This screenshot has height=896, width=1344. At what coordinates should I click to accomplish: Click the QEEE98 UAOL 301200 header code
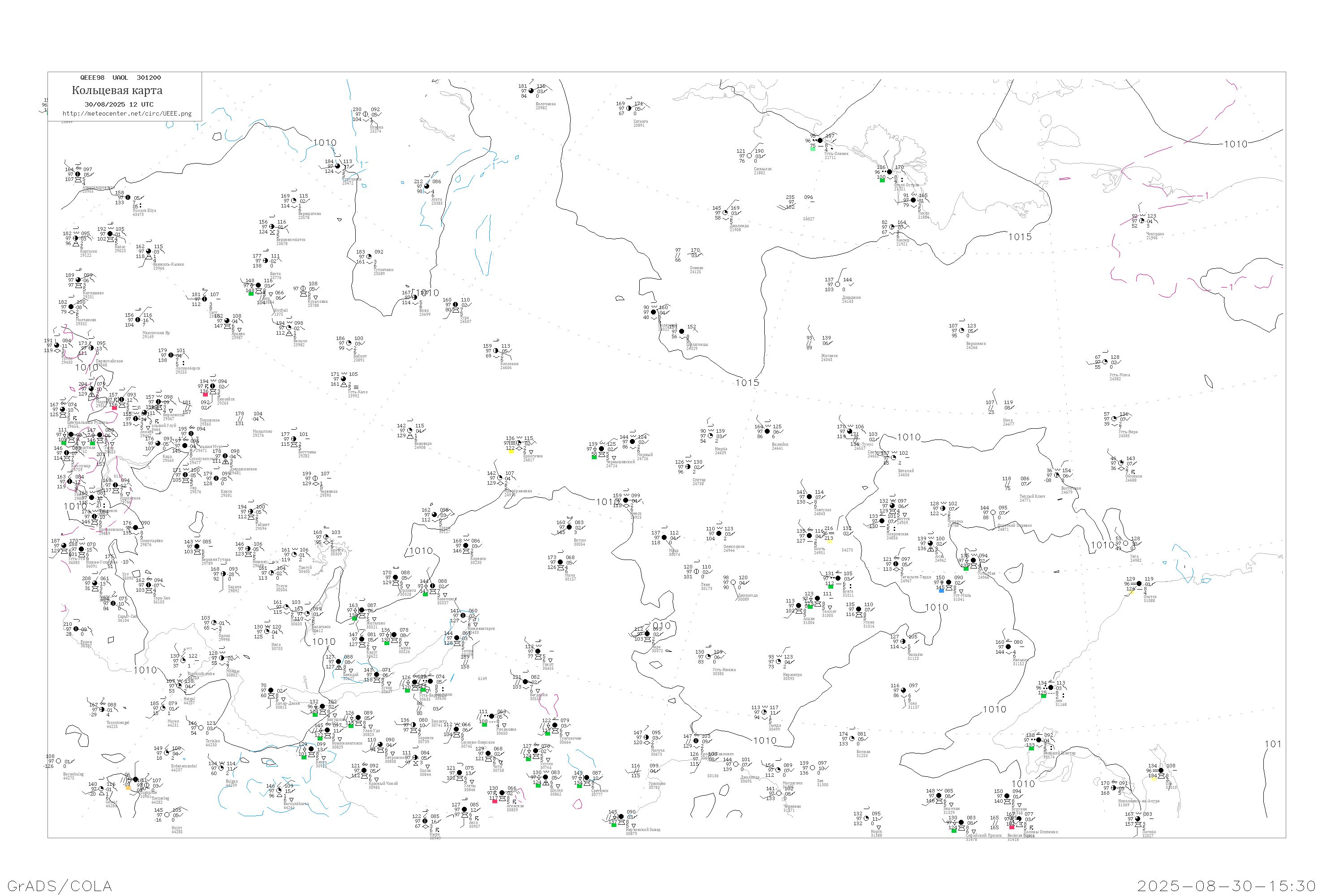[x=120, y=78]
